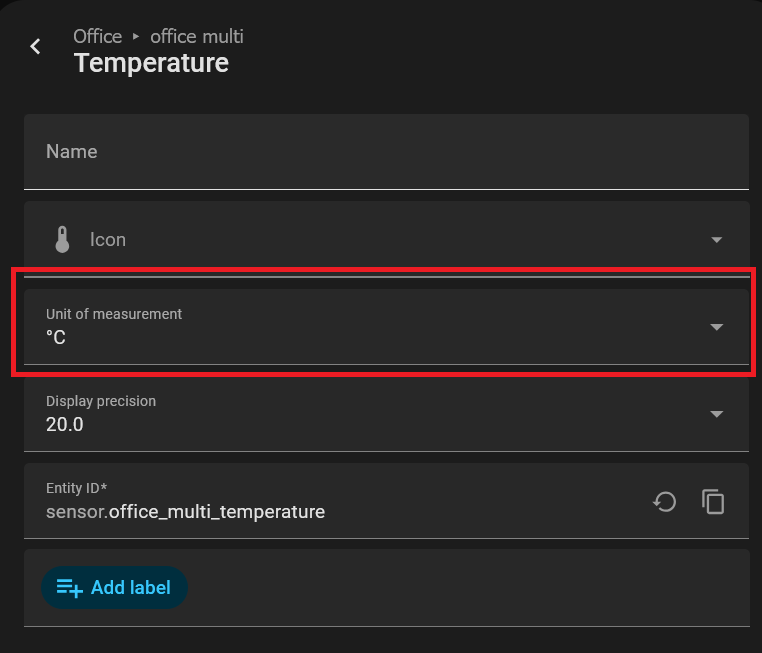
Task: Click the list-plus icon beside Add label
Action: click(70, 588)
